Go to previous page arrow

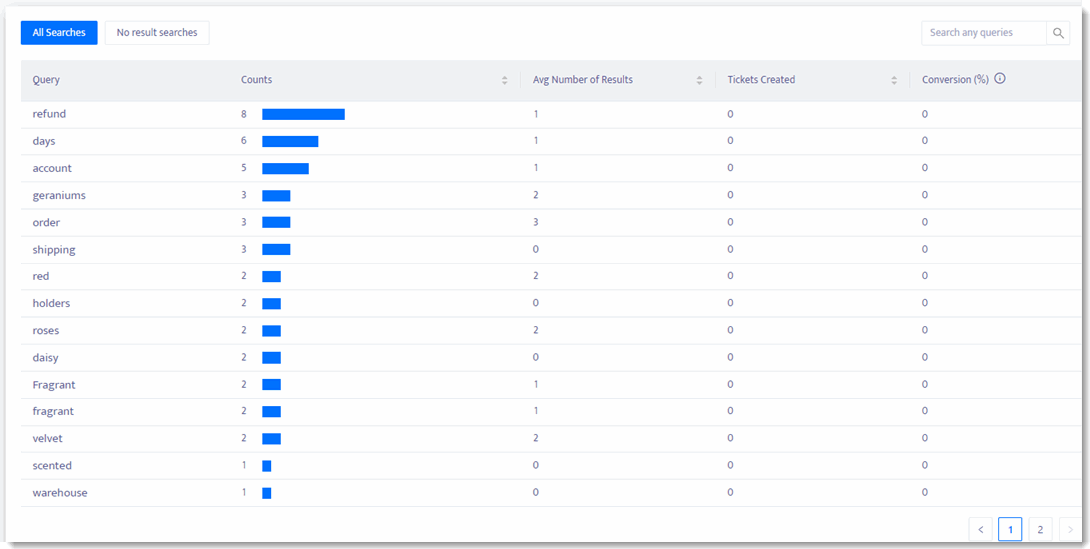click(980, 530)
